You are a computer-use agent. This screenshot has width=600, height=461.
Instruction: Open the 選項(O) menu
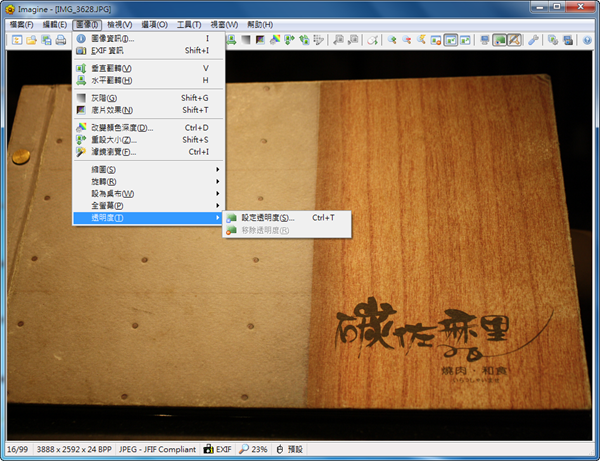pos(155,25)
